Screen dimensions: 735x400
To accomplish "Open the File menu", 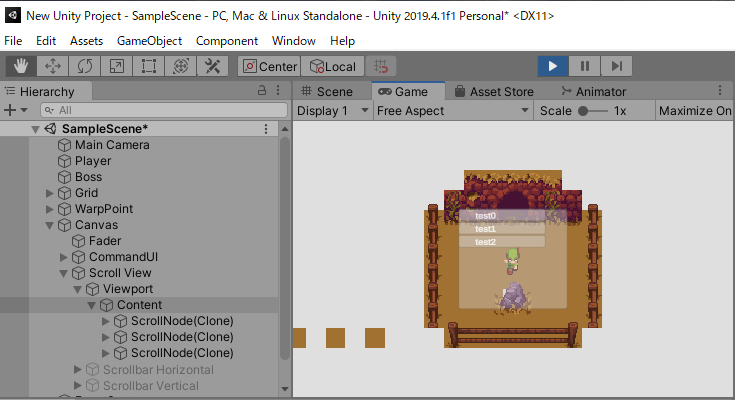I will (13, 41).
